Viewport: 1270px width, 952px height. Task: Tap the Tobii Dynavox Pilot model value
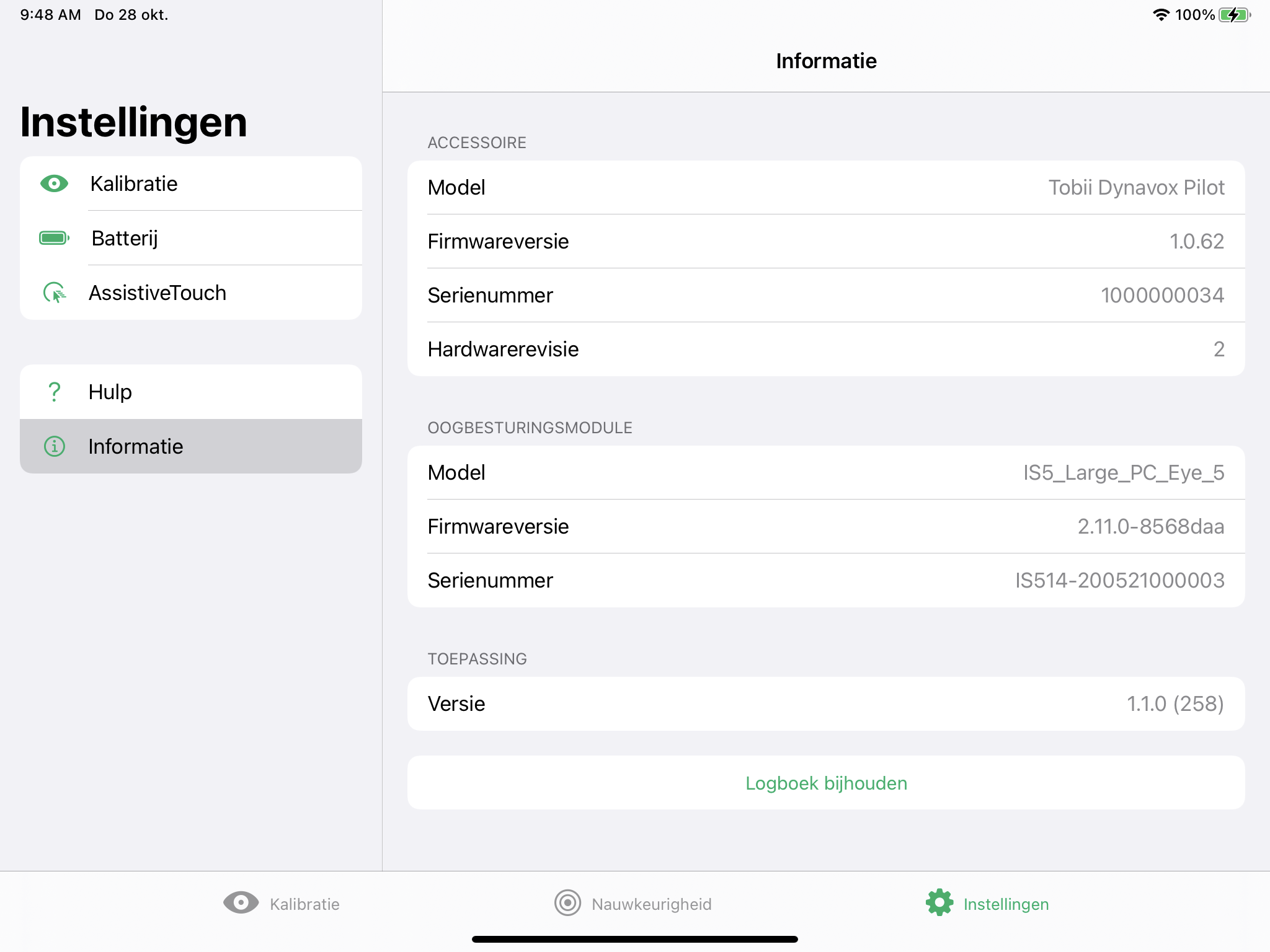point(1136,187)
